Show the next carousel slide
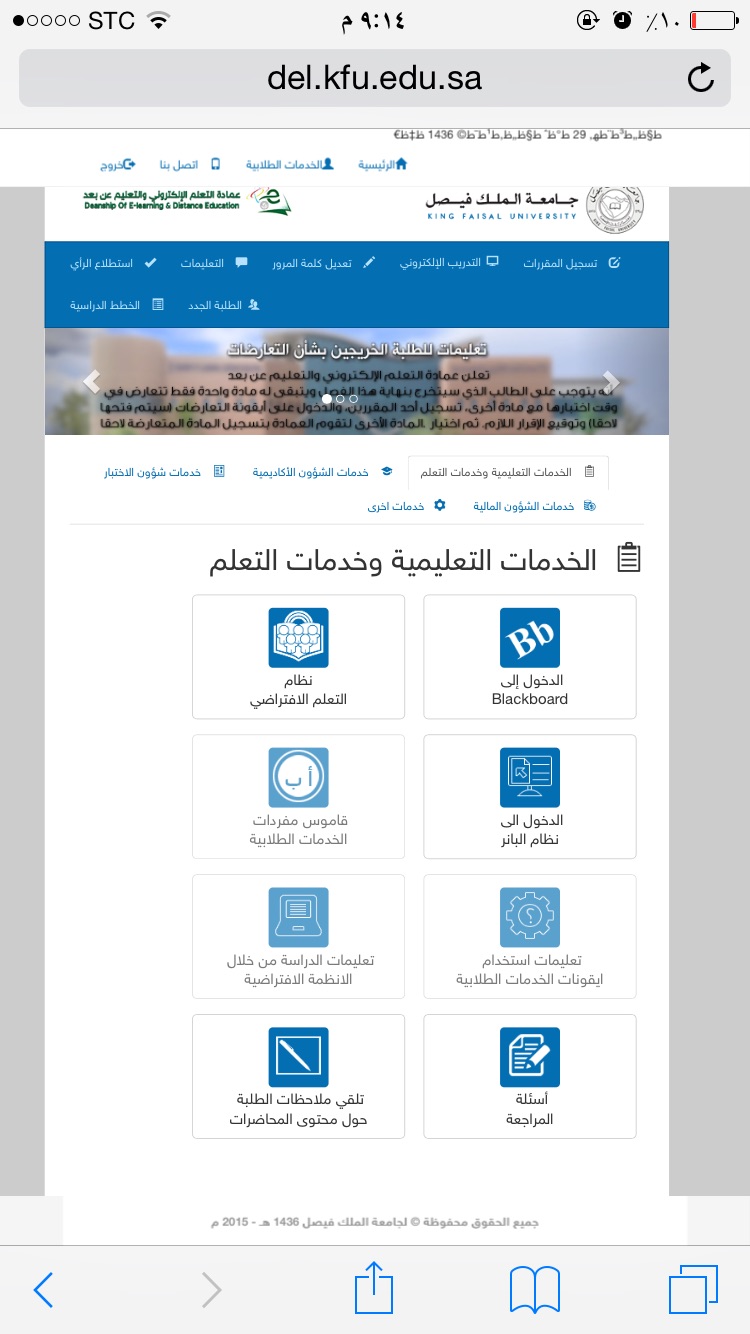The height and width of the screenshot is (1334, 750). [x=612, y=381]
